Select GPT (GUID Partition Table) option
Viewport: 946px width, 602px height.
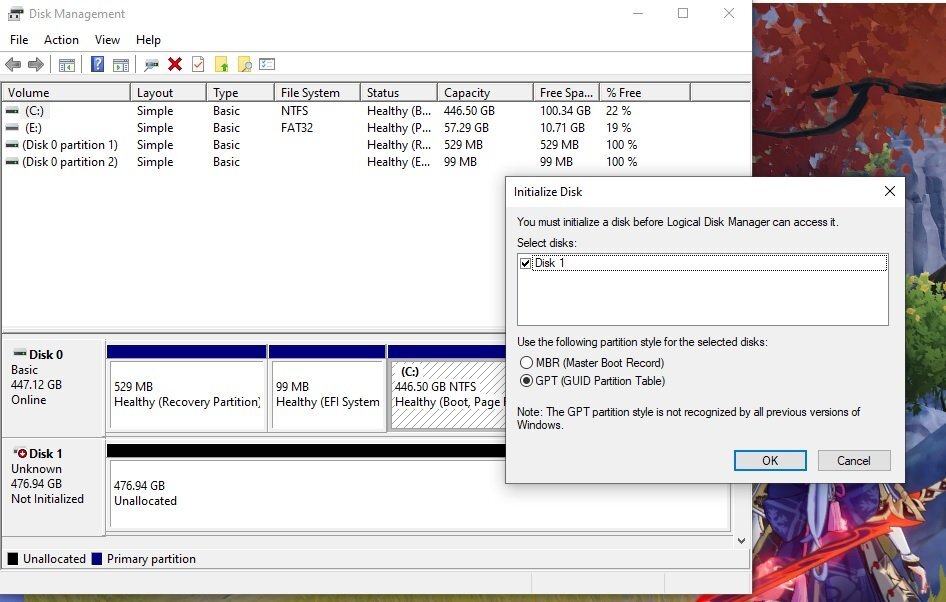(592, 381)
